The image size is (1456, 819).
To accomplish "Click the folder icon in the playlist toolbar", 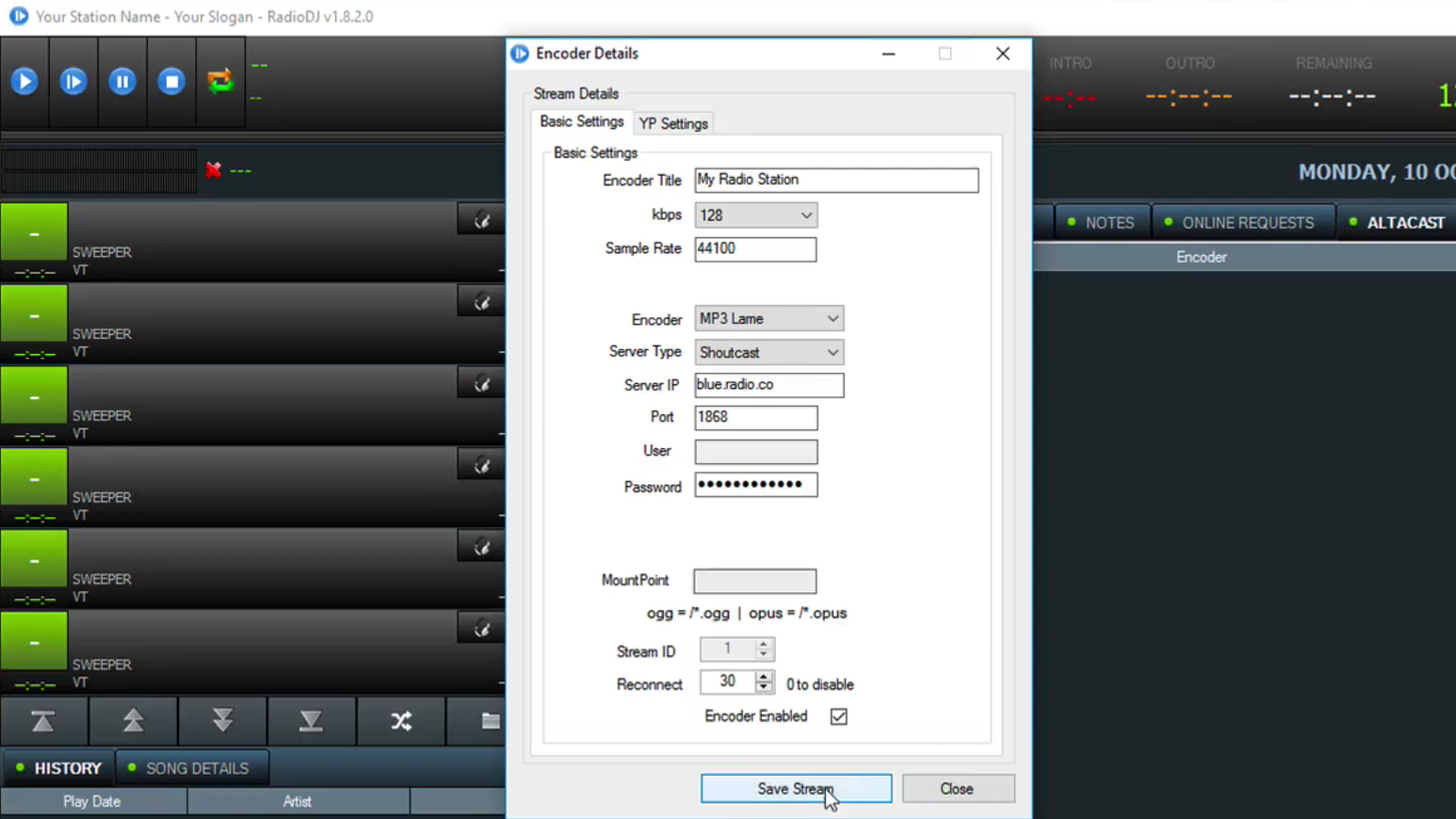I will [490, 721].
